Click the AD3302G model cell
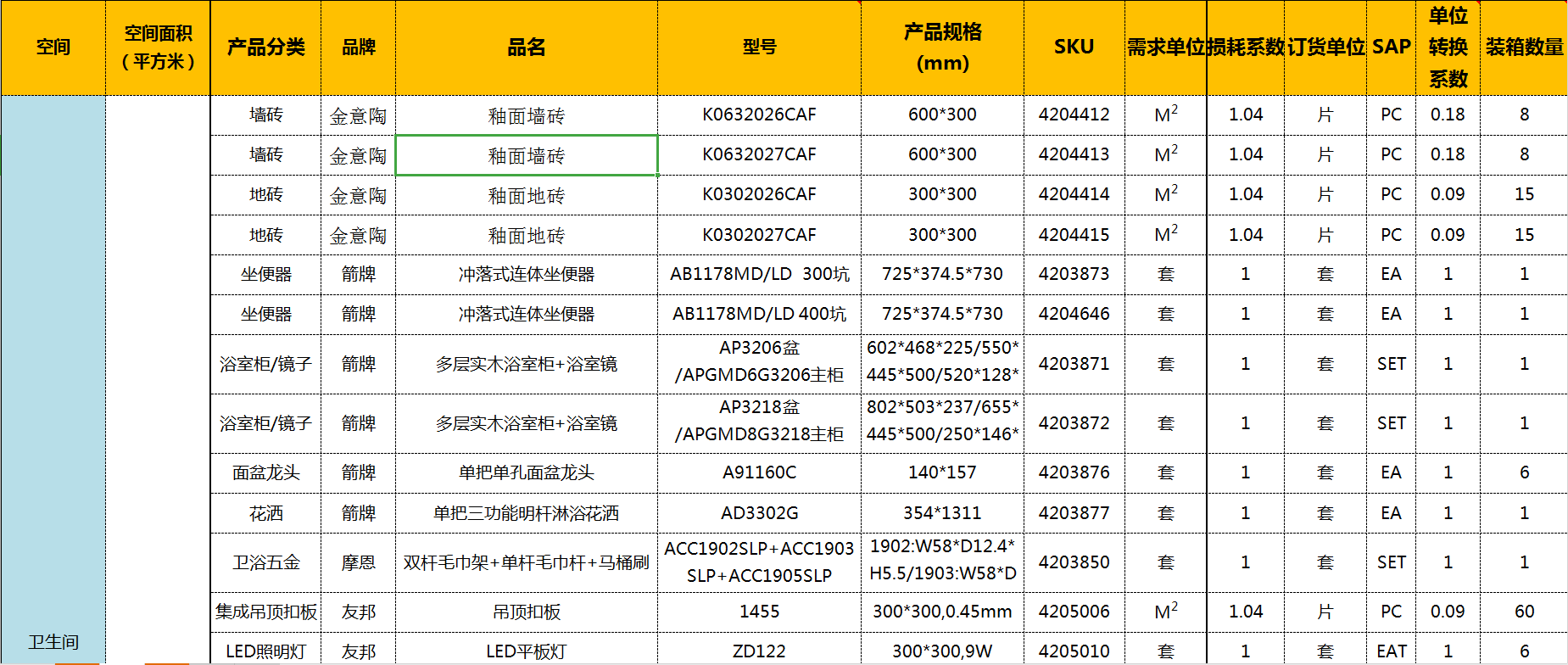This screenshot has width=1568, height=665. pyautogui.click(x=759, y=513)
